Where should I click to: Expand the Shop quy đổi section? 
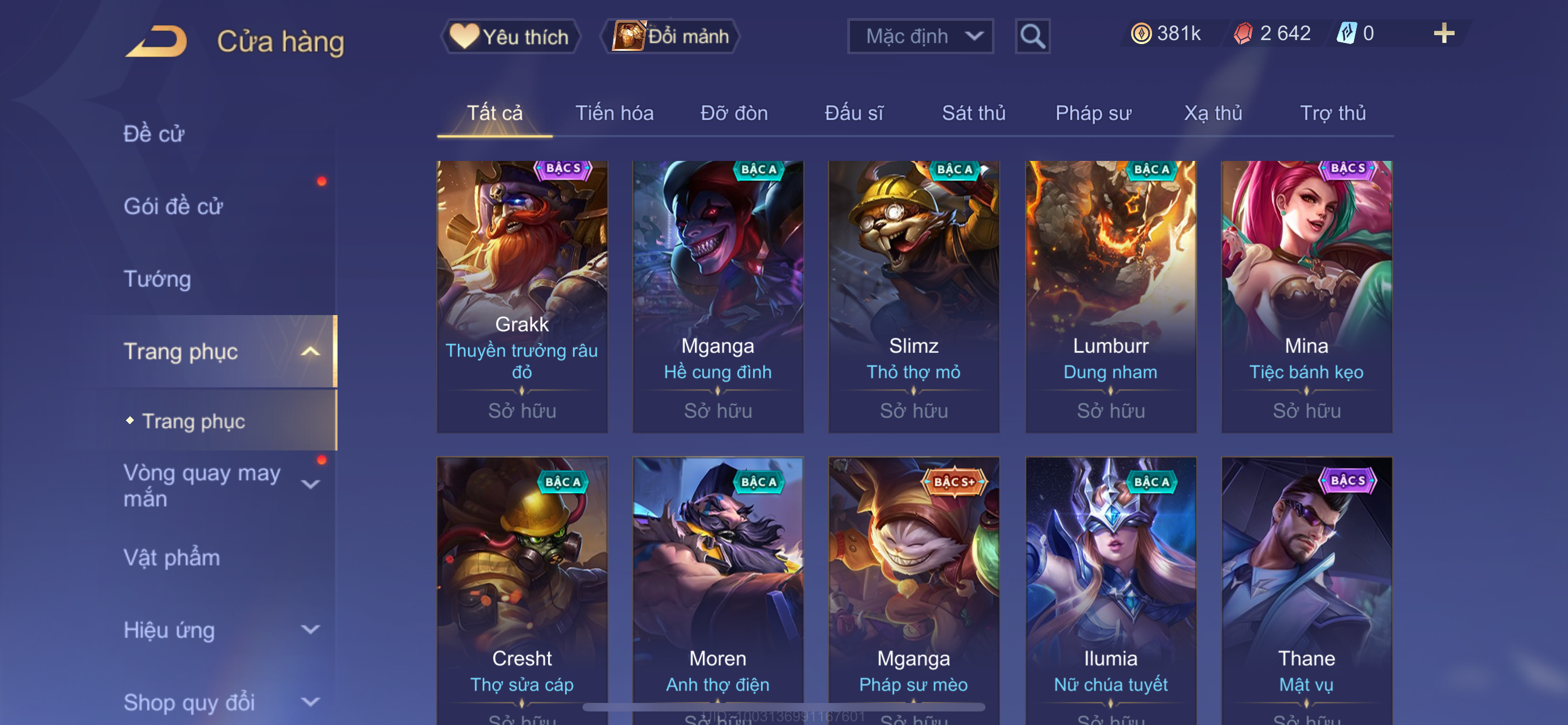click(310, 702)
